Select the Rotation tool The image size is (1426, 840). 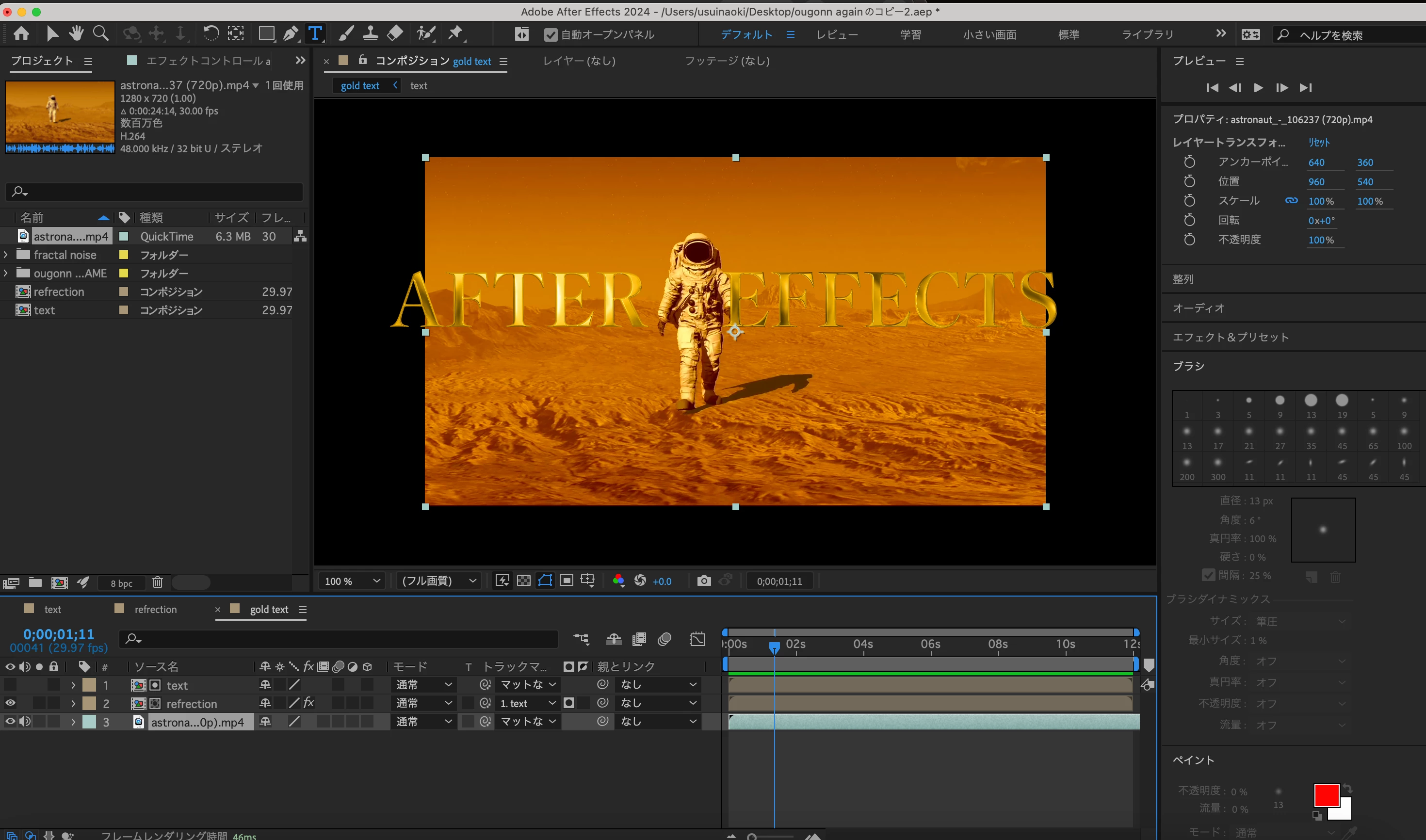pos(211,34)
